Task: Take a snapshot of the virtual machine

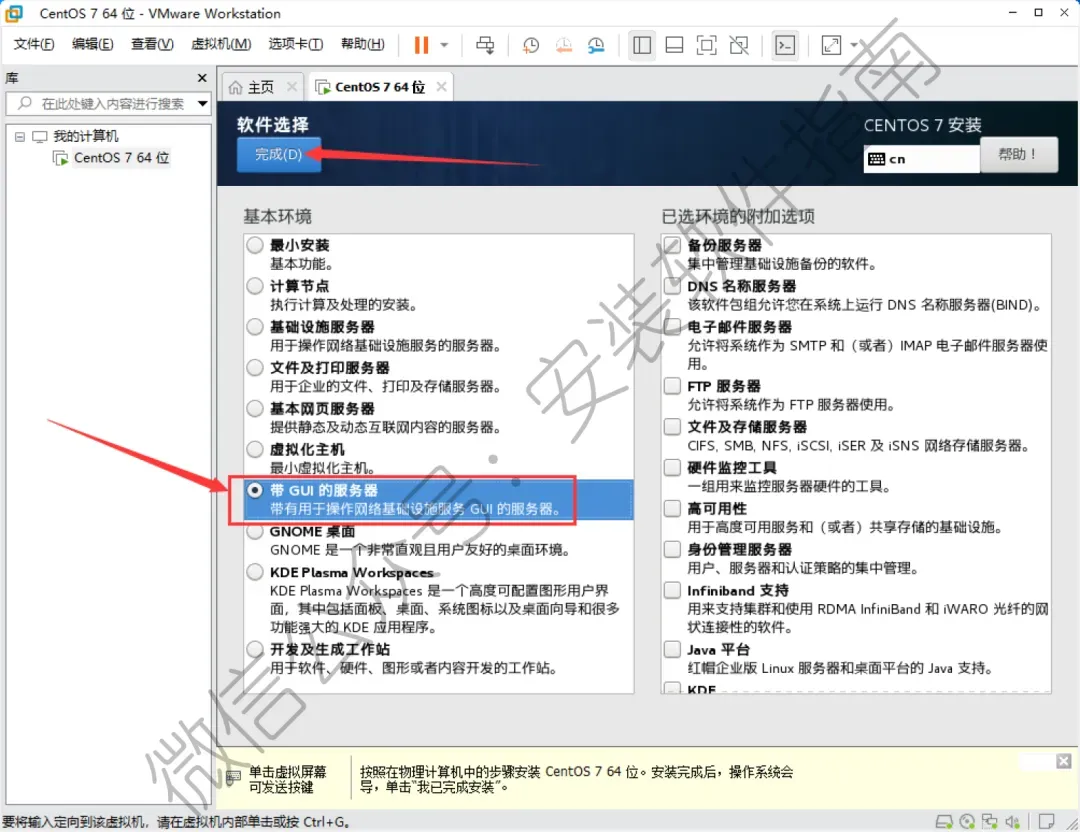Action: 530,45
